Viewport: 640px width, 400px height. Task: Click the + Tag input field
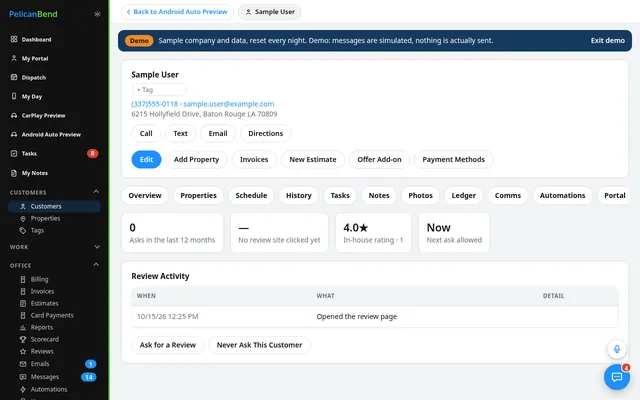pos(159,89)
